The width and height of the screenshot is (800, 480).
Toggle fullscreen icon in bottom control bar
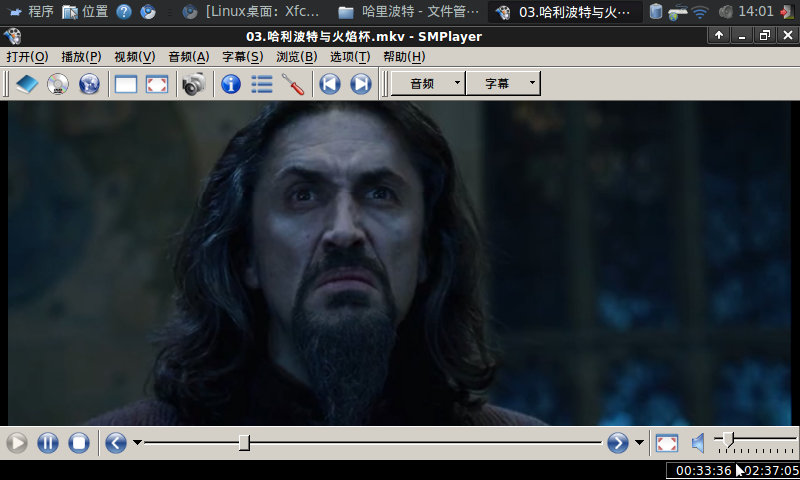click(667, 443)
